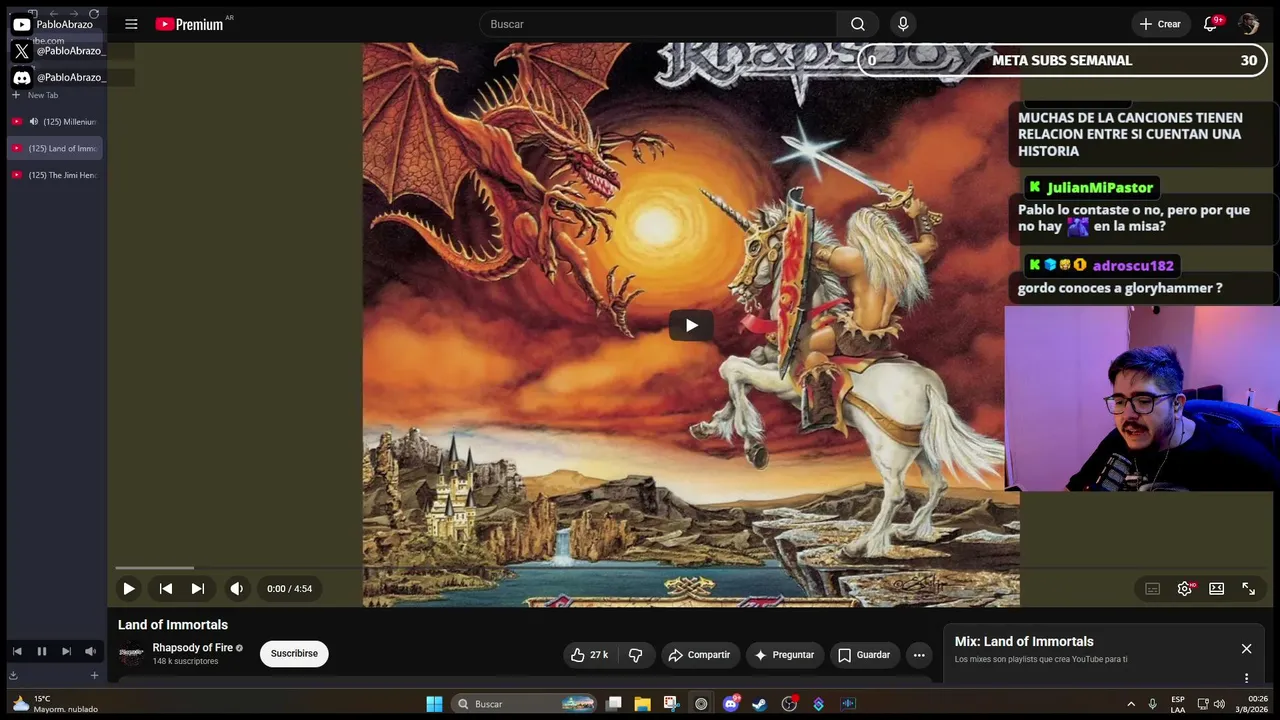Open the YouTube guide hamburger menu
Viewport: 1280px width, 720px height.
tap(131, 24)
